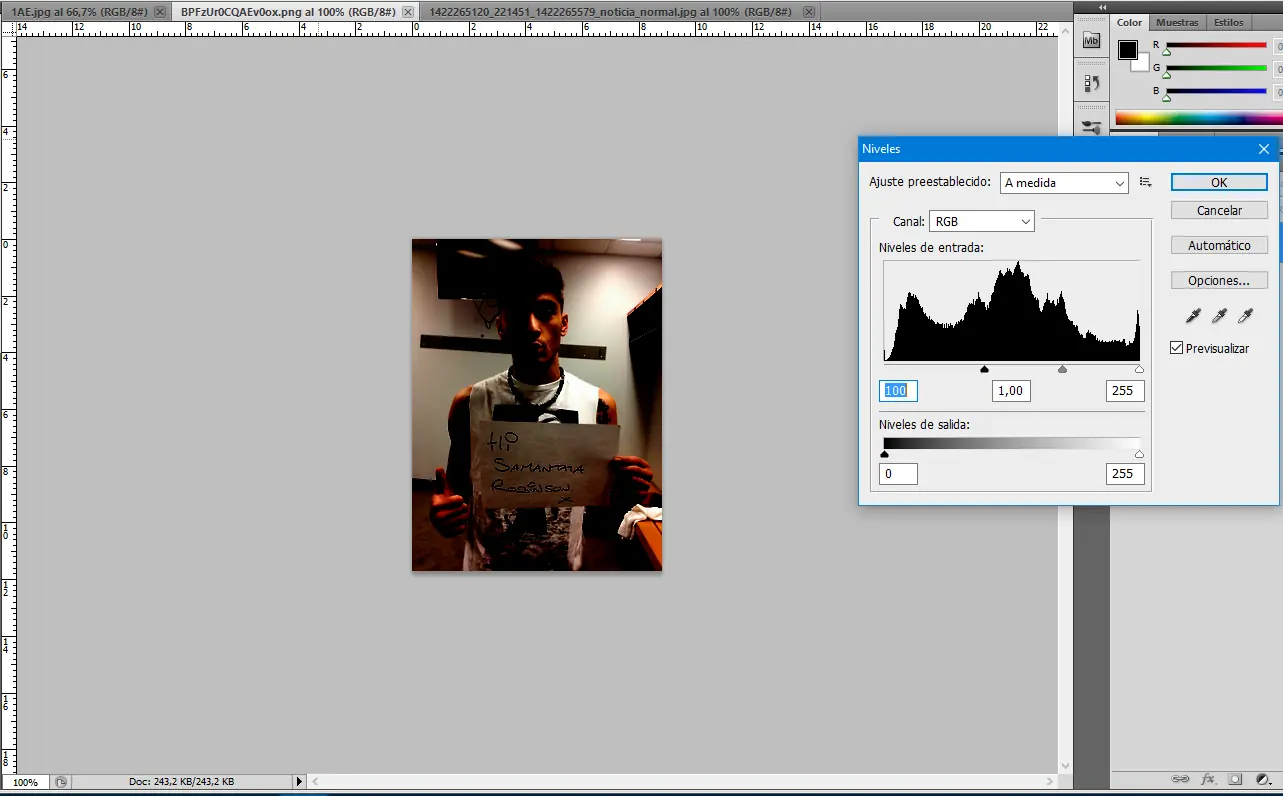Close the 1AE.jpg document tab

coord(160,12)
